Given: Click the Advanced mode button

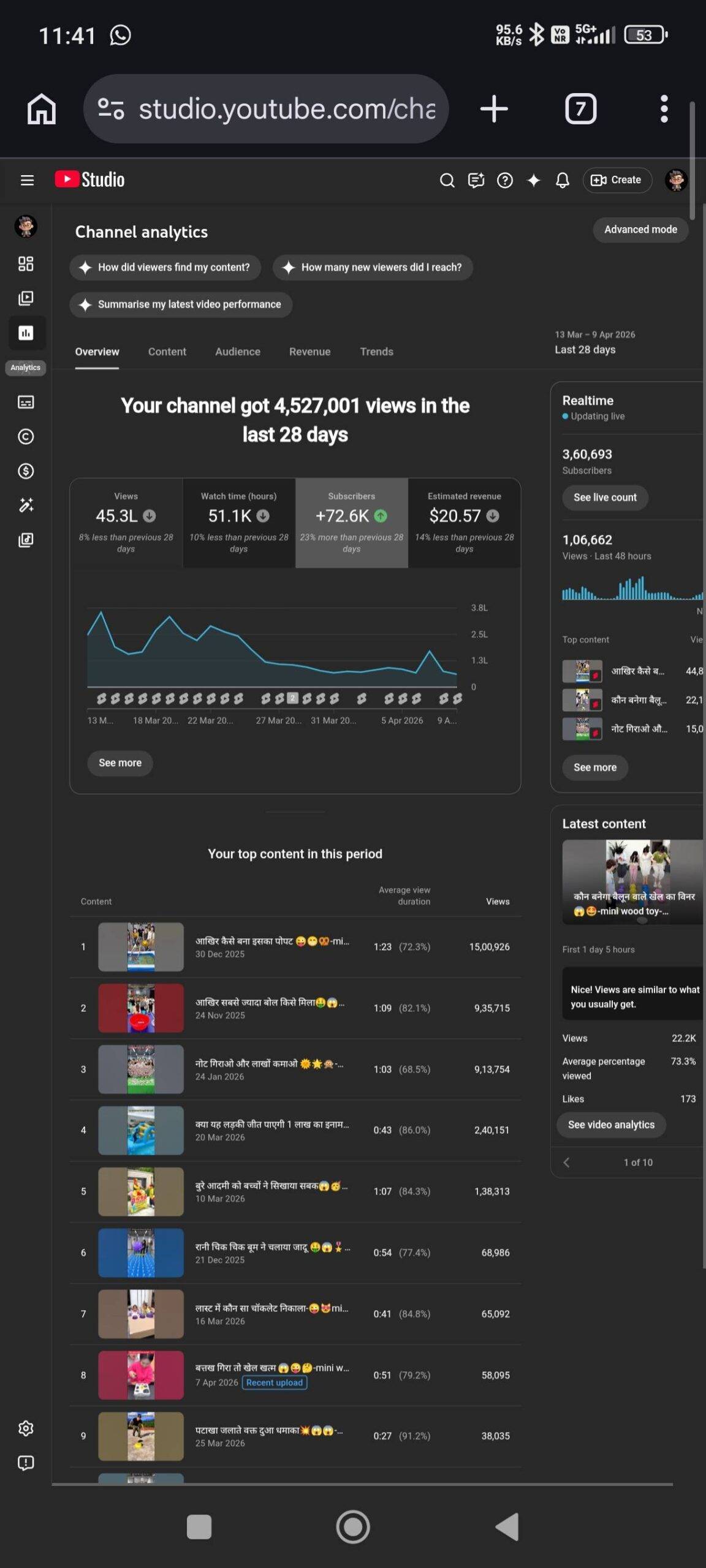Looking at the screenshot, I should click(x=640, y=230).
